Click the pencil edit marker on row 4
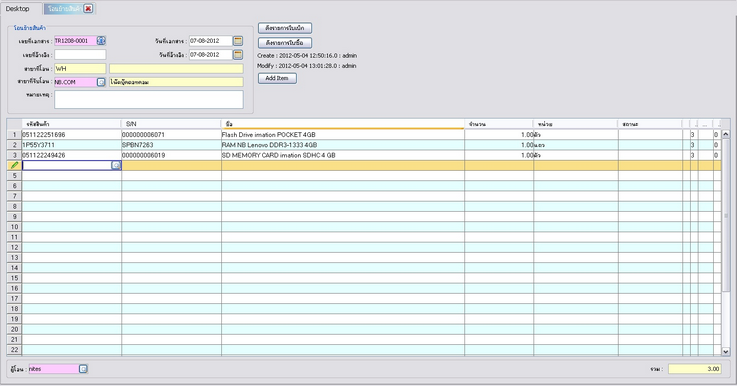Viewport: 737px width, 386px height. coord(15,165)
